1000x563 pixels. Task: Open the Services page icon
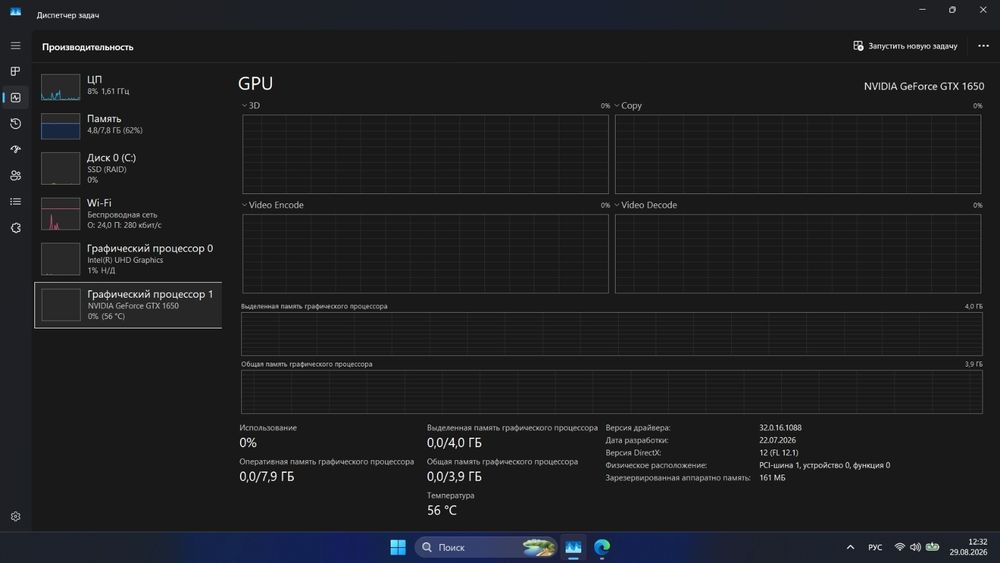pos(15,228)
